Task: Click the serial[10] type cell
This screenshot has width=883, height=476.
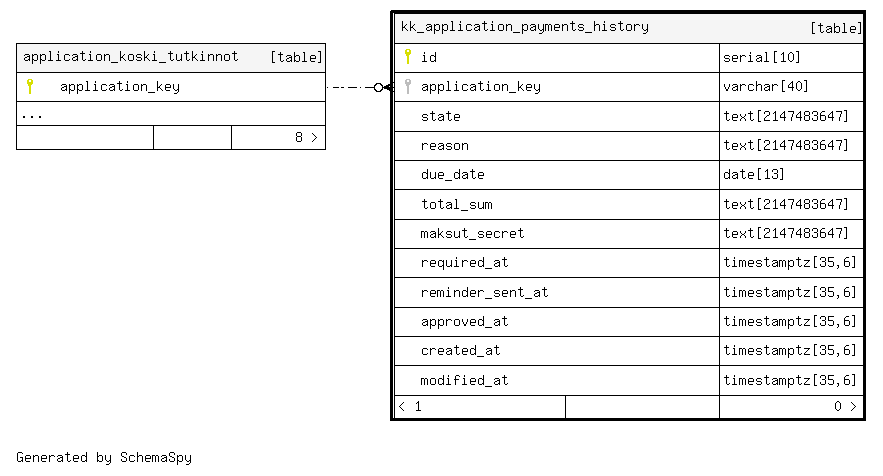Action: pyautogui.click(x=791, y=57)
